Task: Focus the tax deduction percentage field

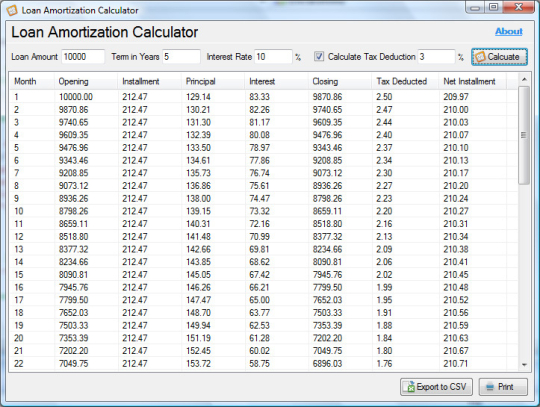Action: [436, 56]
